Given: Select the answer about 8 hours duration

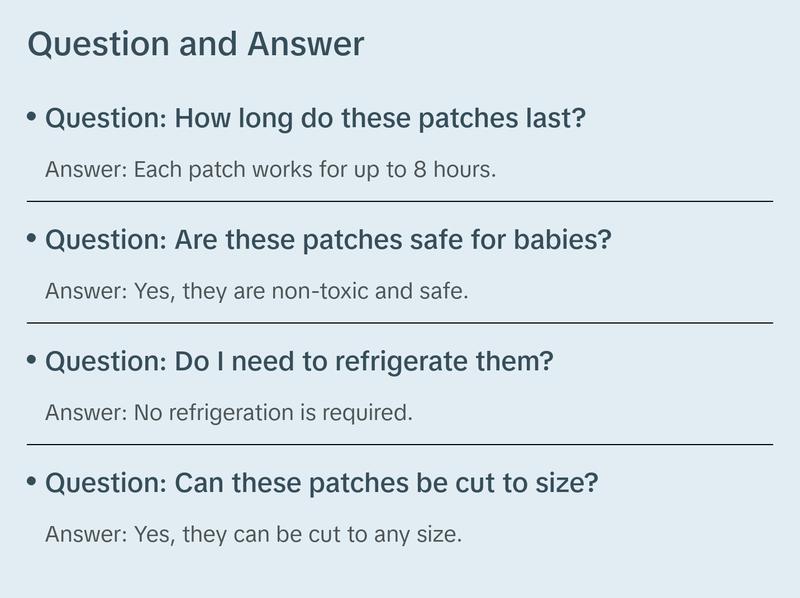Looking at the screenshot, I should pos(270,169).
